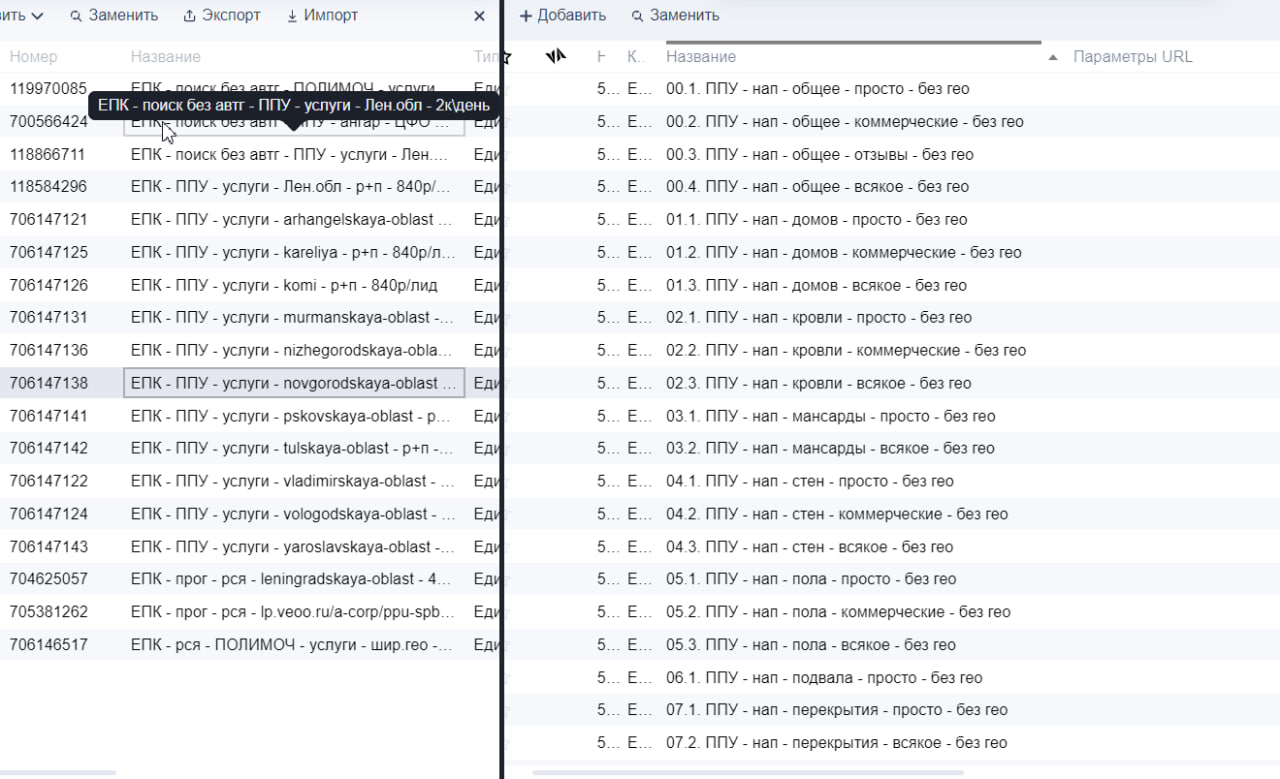The image size is (1280, 779).
Task: Click the sort arrow beside groups Название header
Action: [x=1052, y=58]
